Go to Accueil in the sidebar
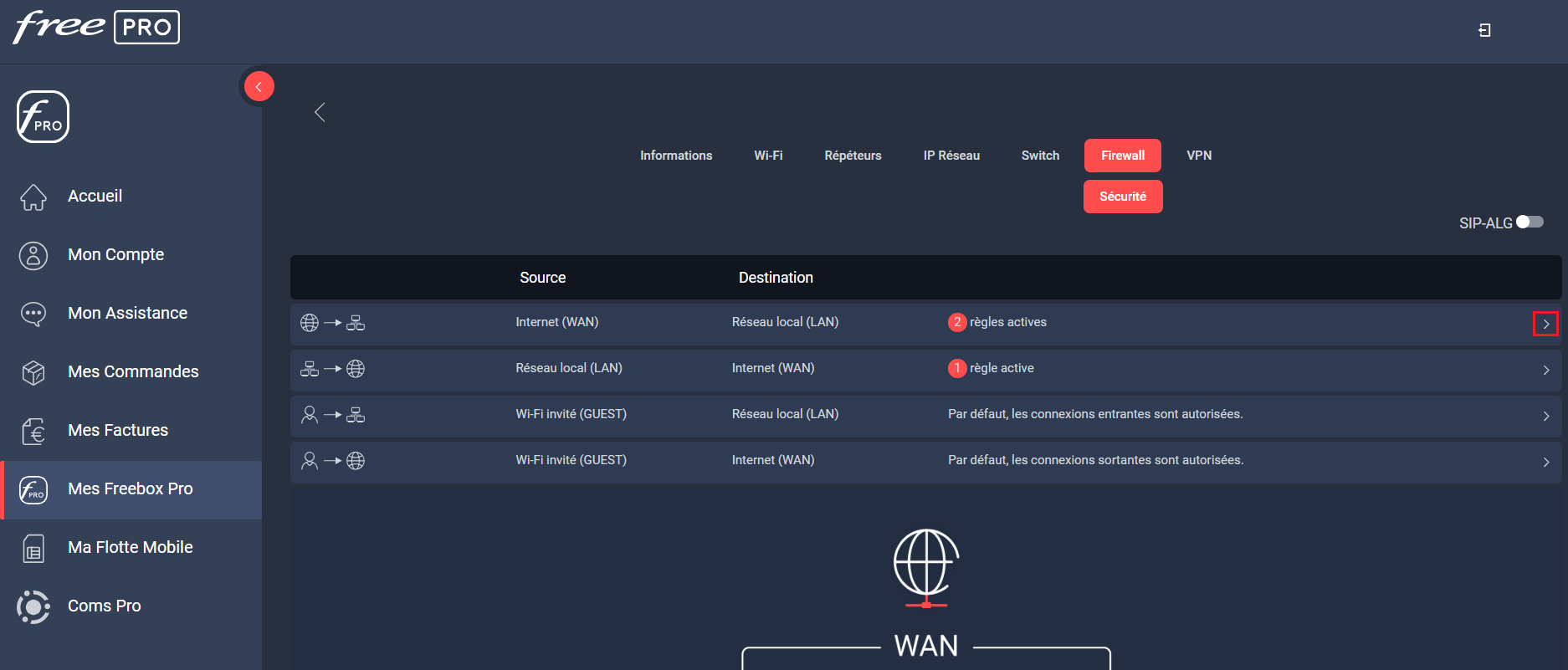The width and height of the screenshot is (1568, 670). coord(95,196)
